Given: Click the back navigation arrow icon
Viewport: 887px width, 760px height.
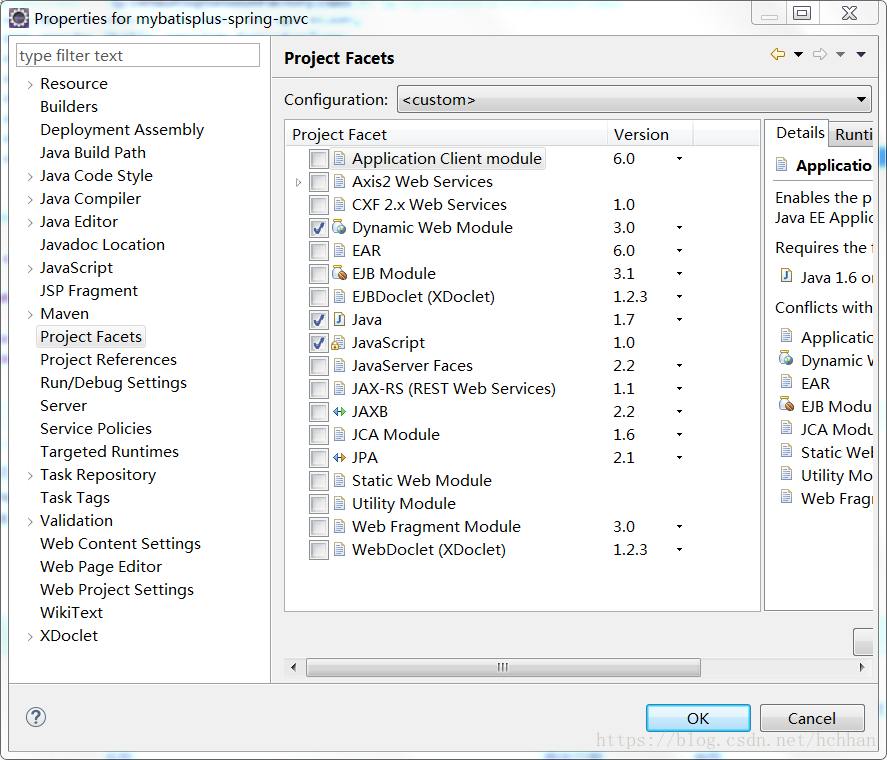Looking at the screenshot, I should click(778, 54).
